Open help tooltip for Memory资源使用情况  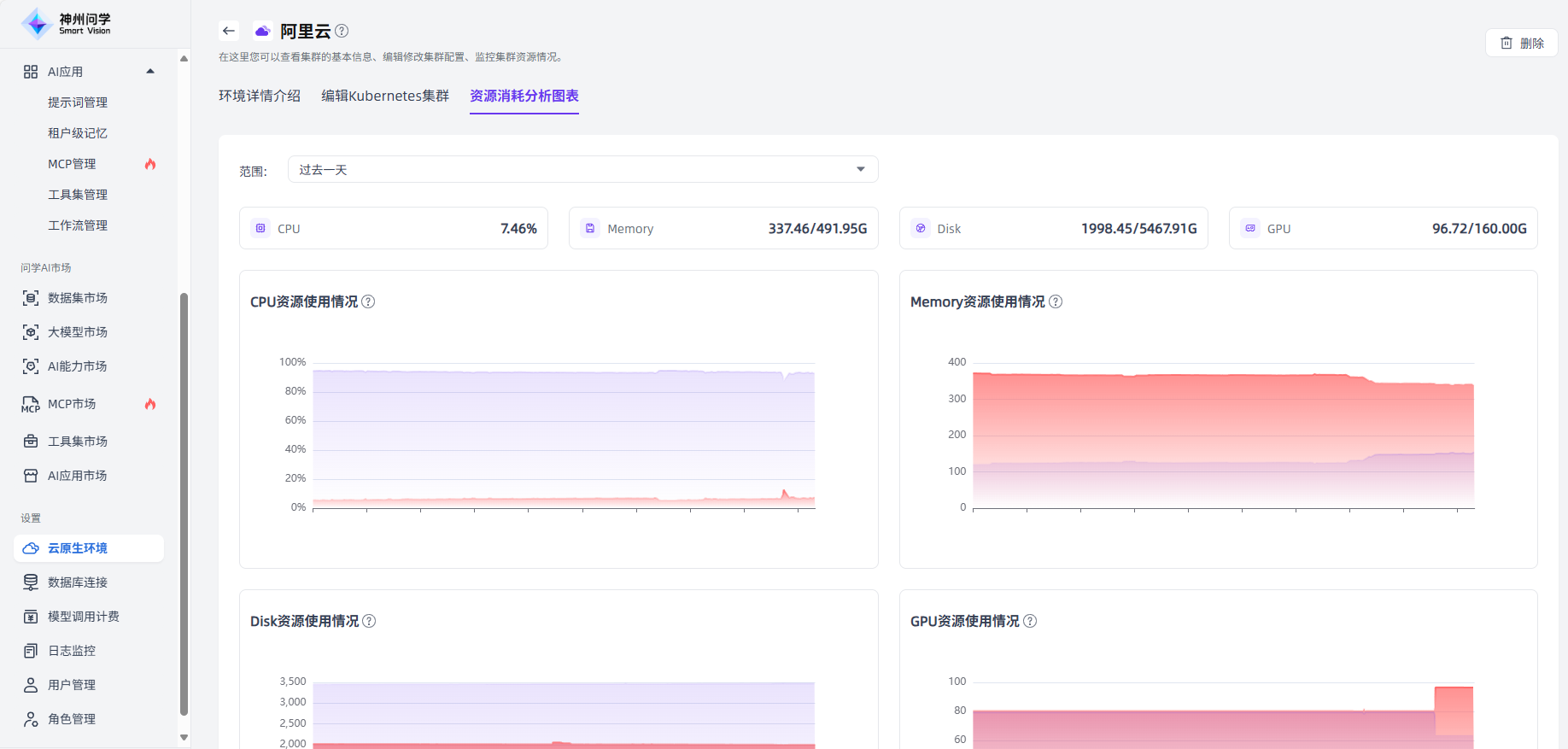tap(1056, 301)
